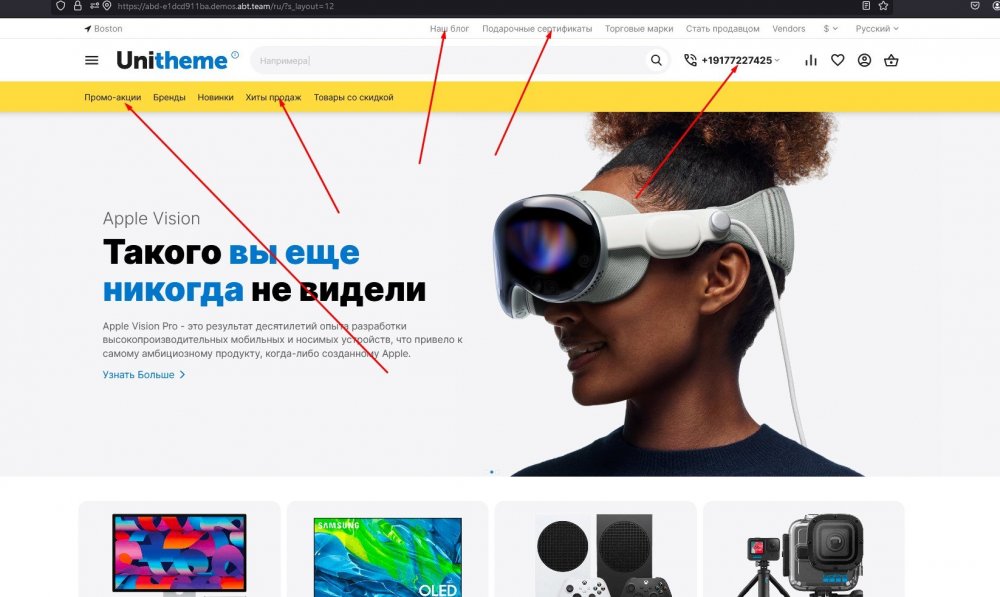Image resolution: width=1000 pixels, height=597 pixels.
Task: Open the Наш блог link
Action: point(450,29)
